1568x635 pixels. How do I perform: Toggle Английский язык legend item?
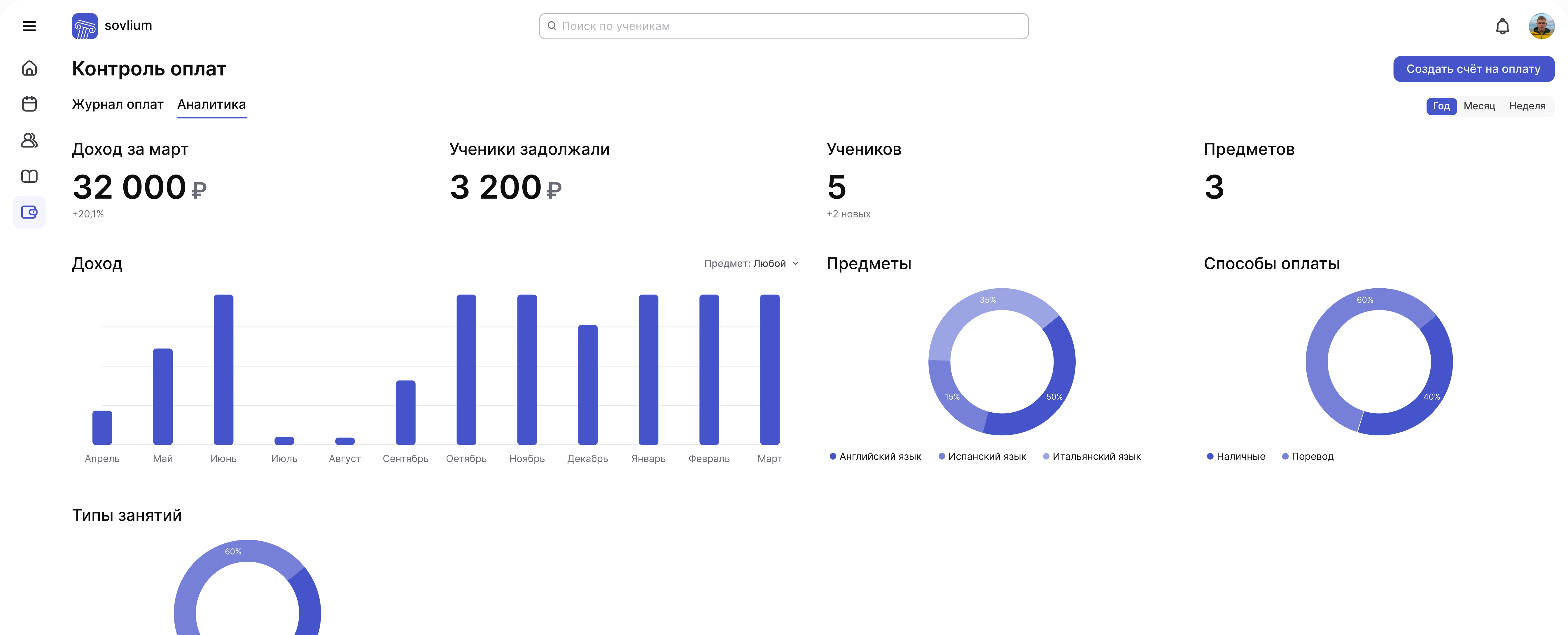[x=875, y=457]
